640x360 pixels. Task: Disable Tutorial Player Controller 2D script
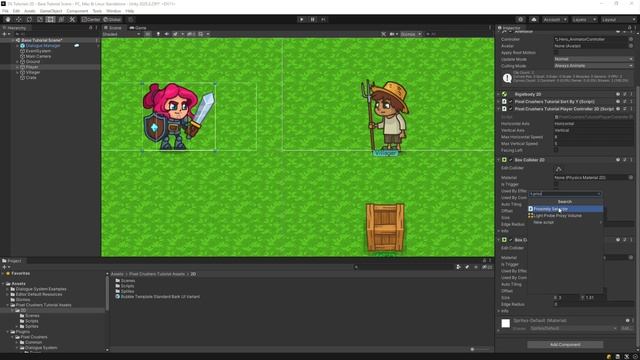510,109
